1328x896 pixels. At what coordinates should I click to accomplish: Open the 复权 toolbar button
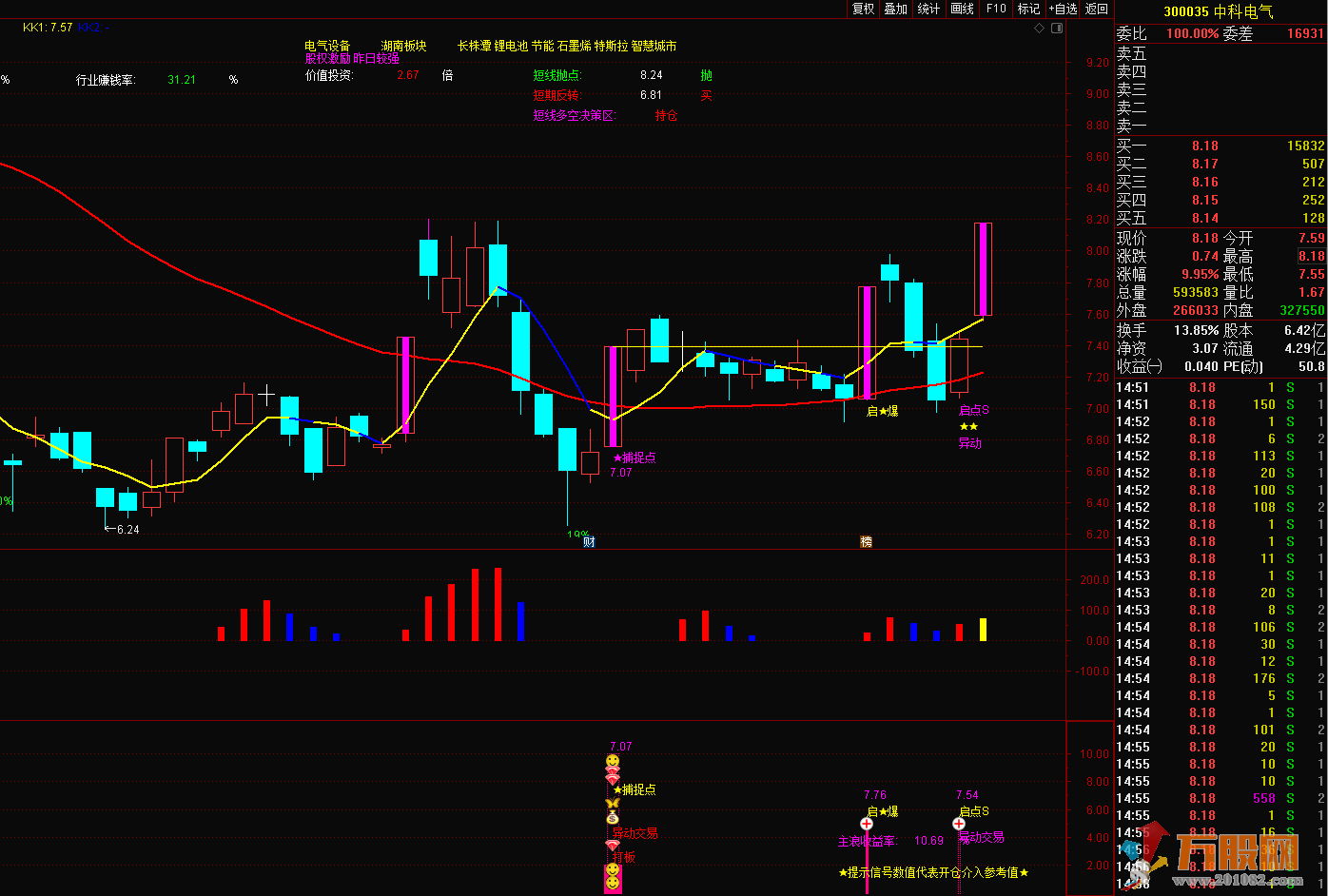[863, 9]
